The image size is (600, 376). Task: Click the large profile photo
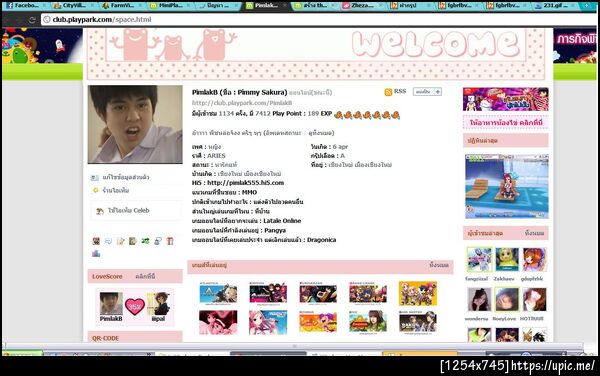point(135,124)
